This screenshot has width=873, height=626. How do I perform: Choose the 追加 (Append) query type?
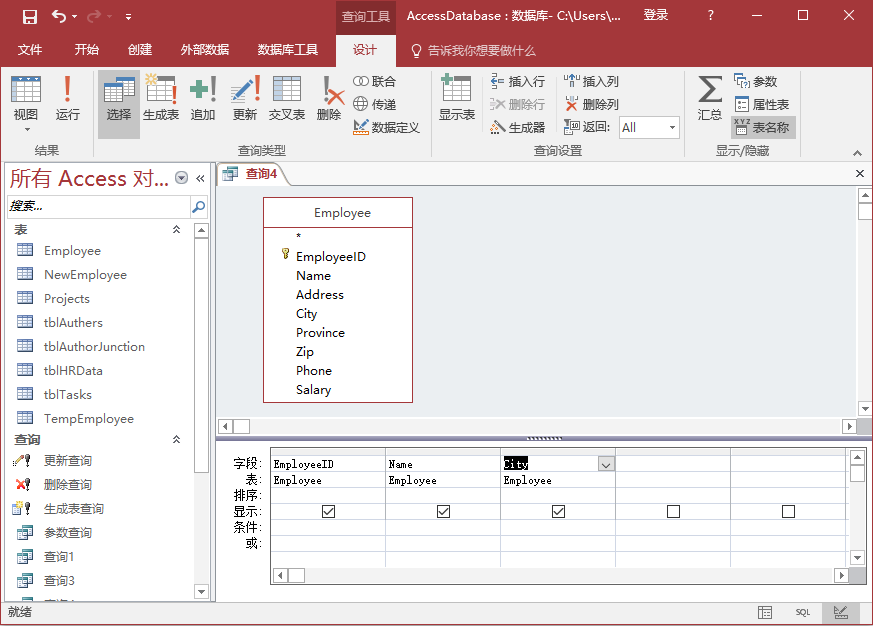point(203,99)
